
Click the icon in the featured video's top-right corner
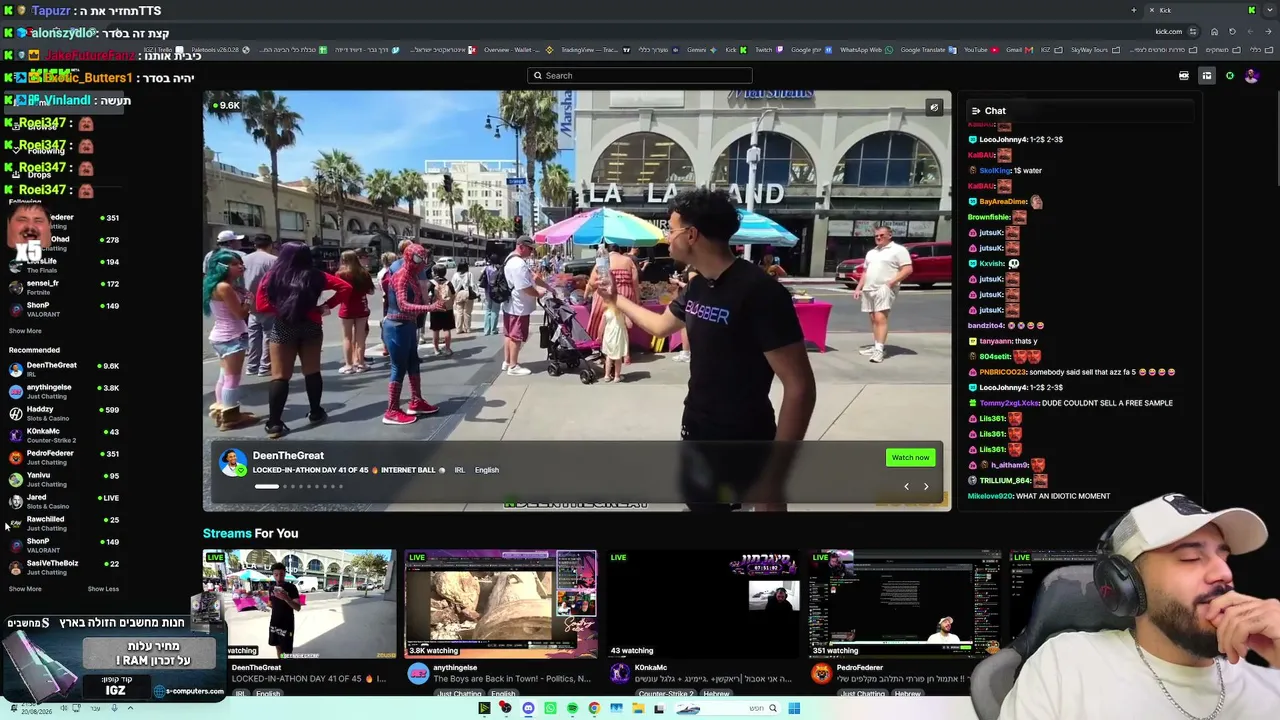(934, 107)
